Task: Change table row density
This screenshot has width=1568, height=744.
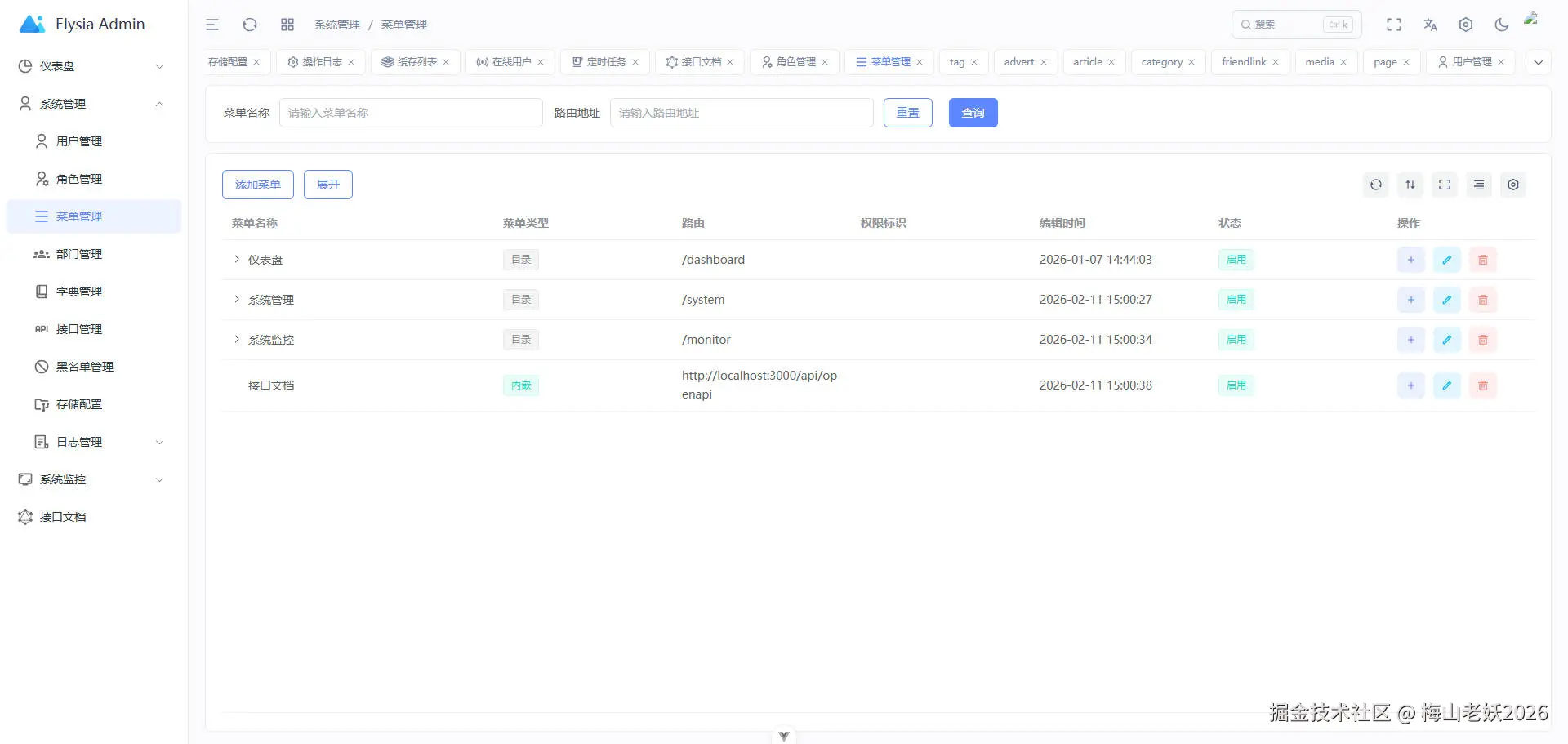Action: [x=1479, y=185]
